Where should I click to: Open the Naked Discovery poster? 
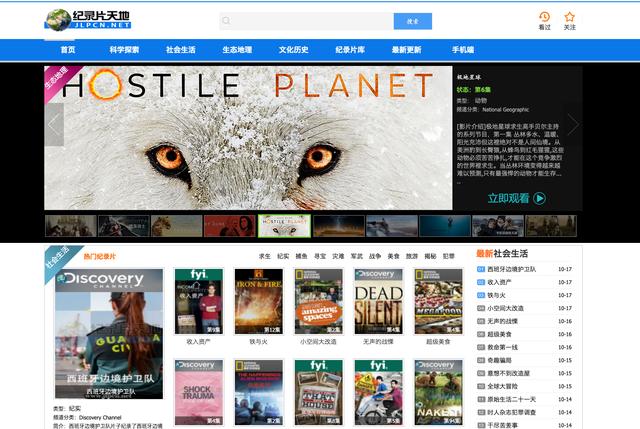coord(439,393)
